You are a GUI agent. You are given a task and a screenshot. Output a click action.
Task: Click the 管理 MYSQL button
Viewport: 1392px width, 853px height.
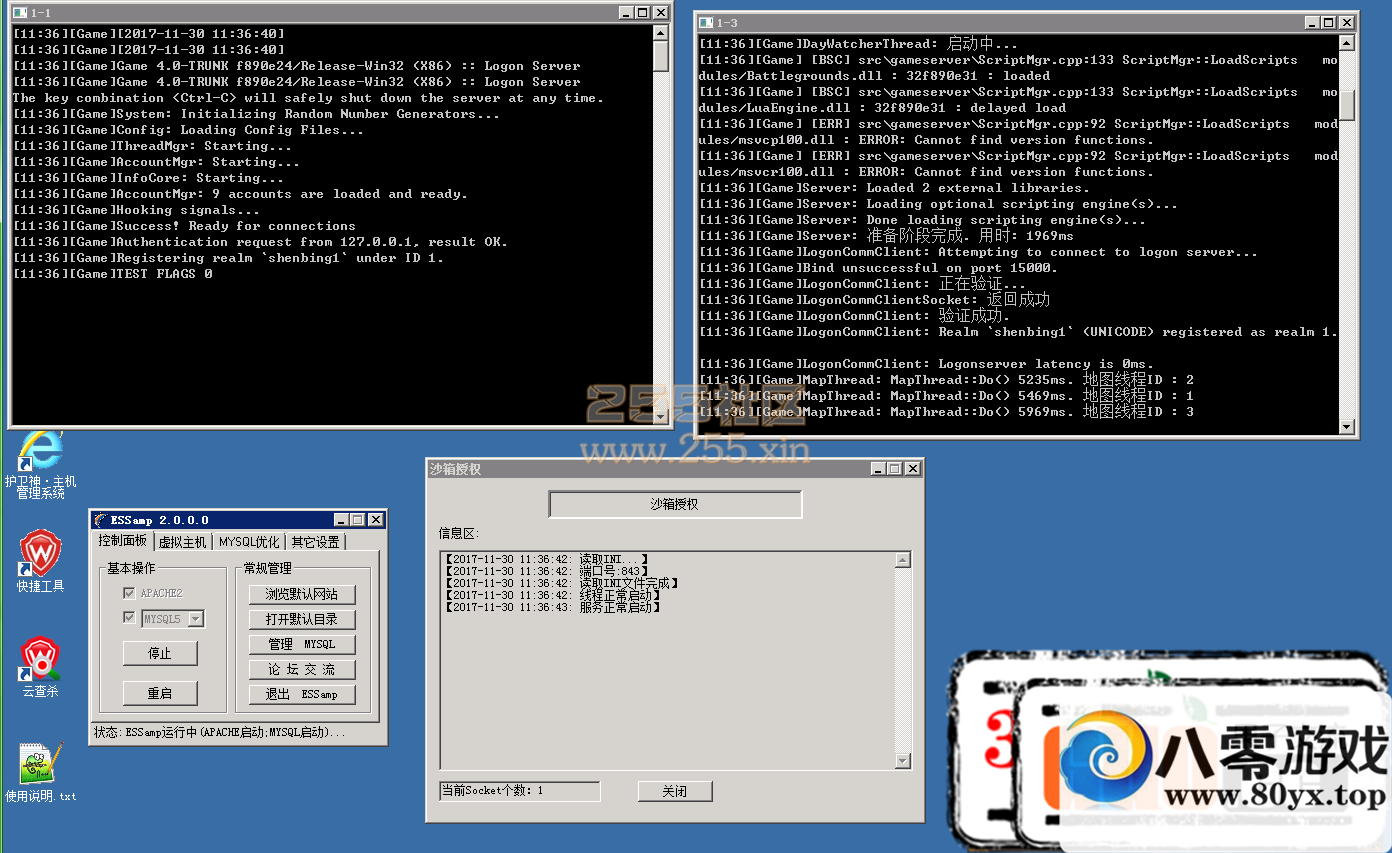click(x=302, y=645)
